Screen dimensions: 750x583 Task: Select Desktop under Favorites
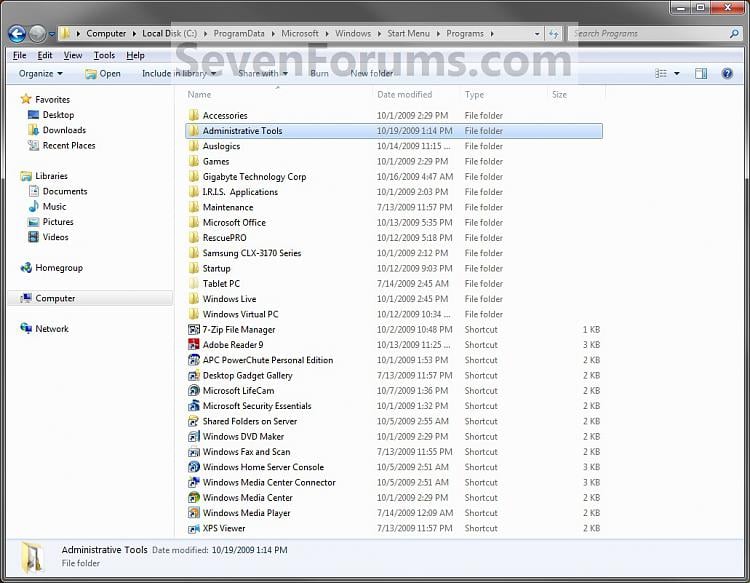click(x=58, y=115)
